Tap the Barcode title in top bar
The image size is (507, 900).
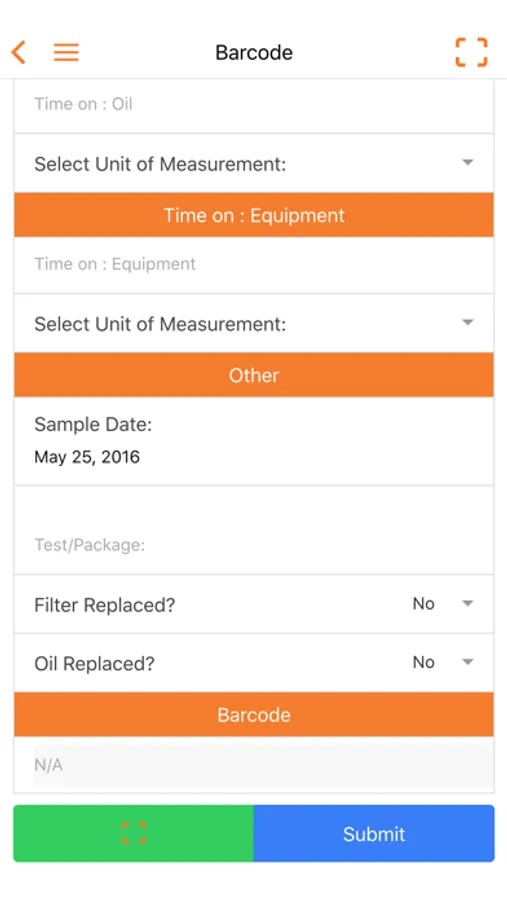tap(254, 53)
